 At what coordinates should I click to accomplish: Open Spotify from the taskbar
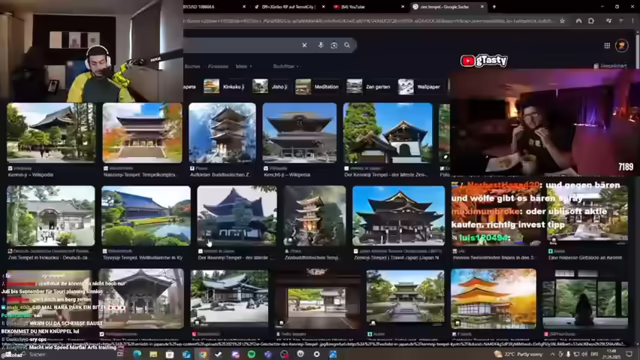click(x=251, y=354)
